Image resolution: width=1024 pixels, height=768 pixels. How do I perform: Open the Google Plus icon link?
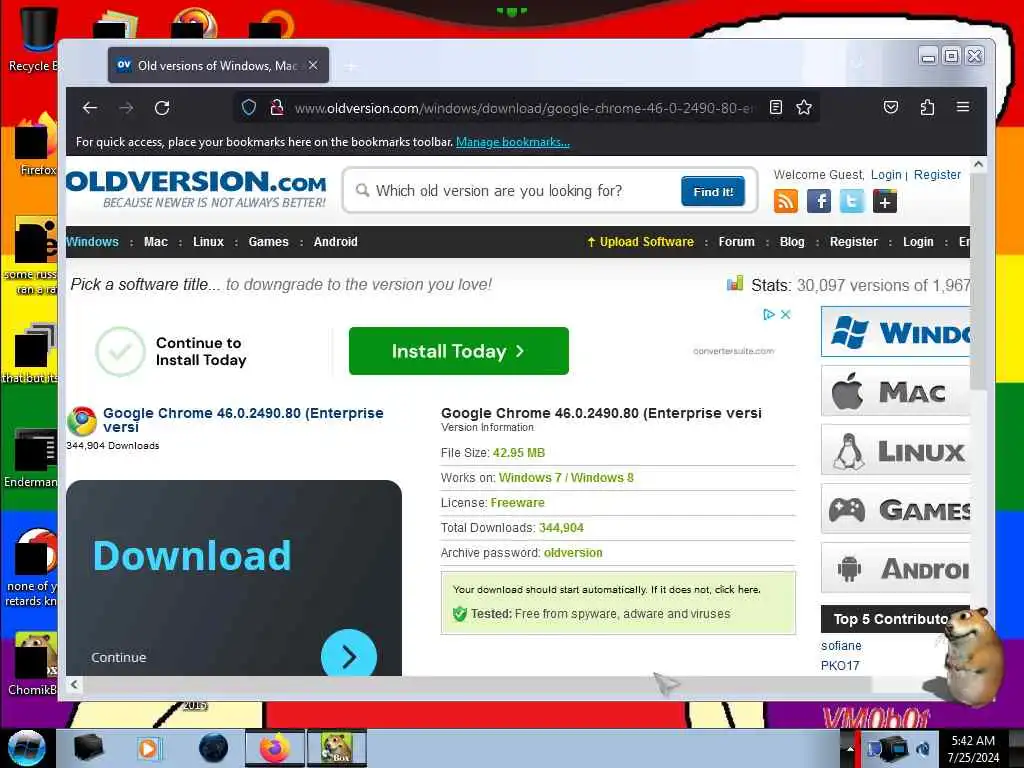pos(885,201)
